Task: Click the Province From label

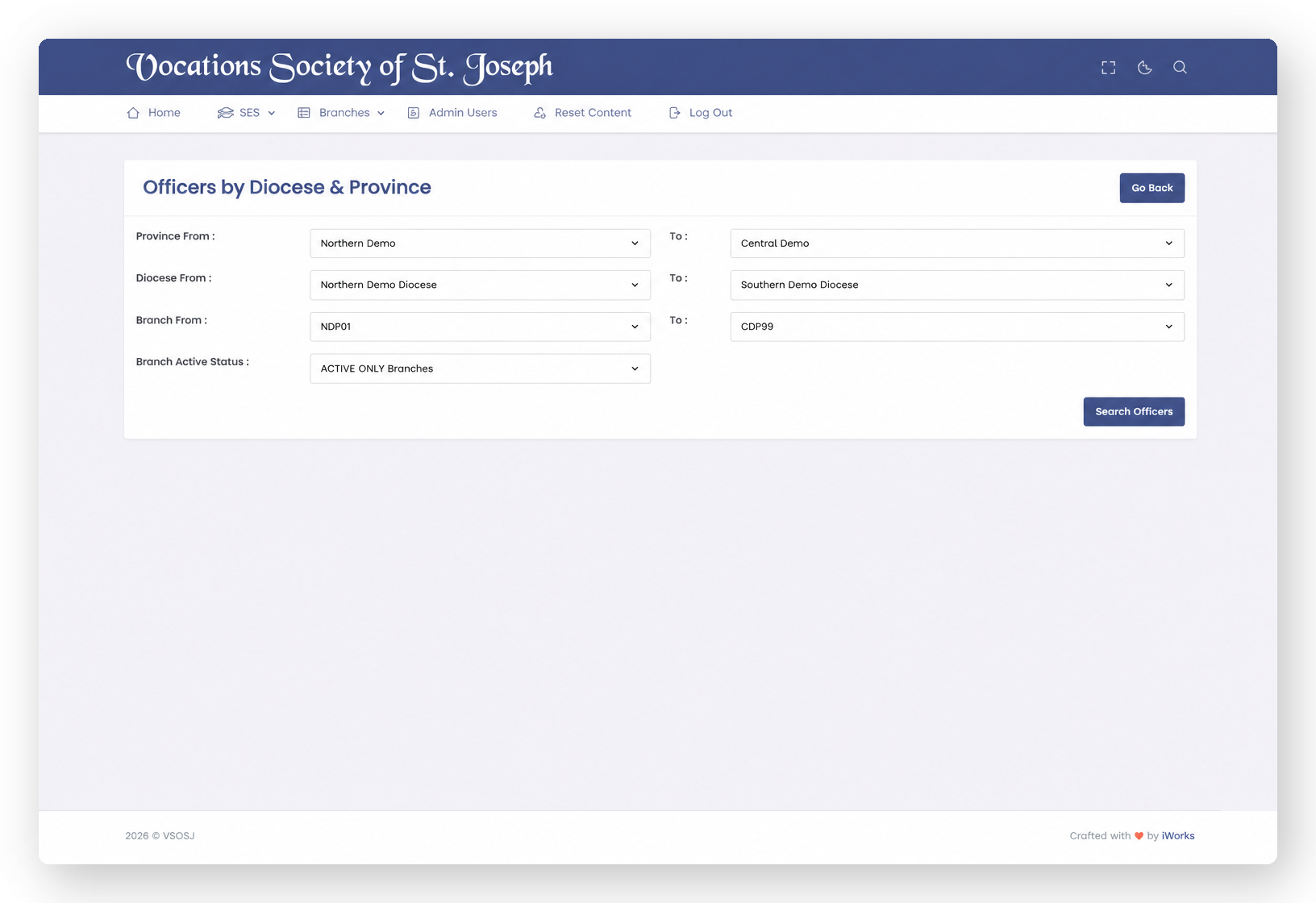Action: [x=175, y=236]
